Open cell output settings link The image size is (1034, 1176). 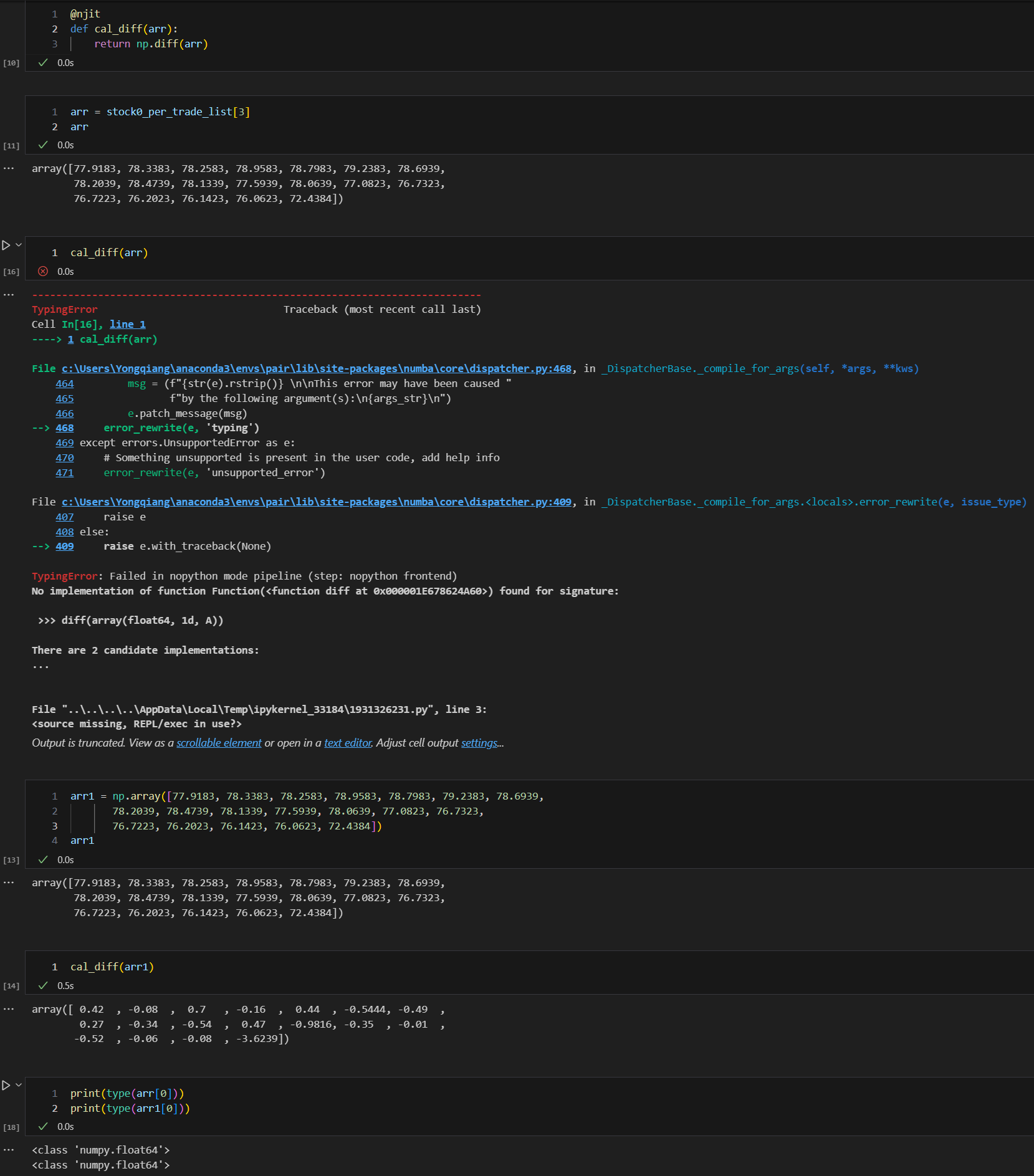tap(479, 743)
